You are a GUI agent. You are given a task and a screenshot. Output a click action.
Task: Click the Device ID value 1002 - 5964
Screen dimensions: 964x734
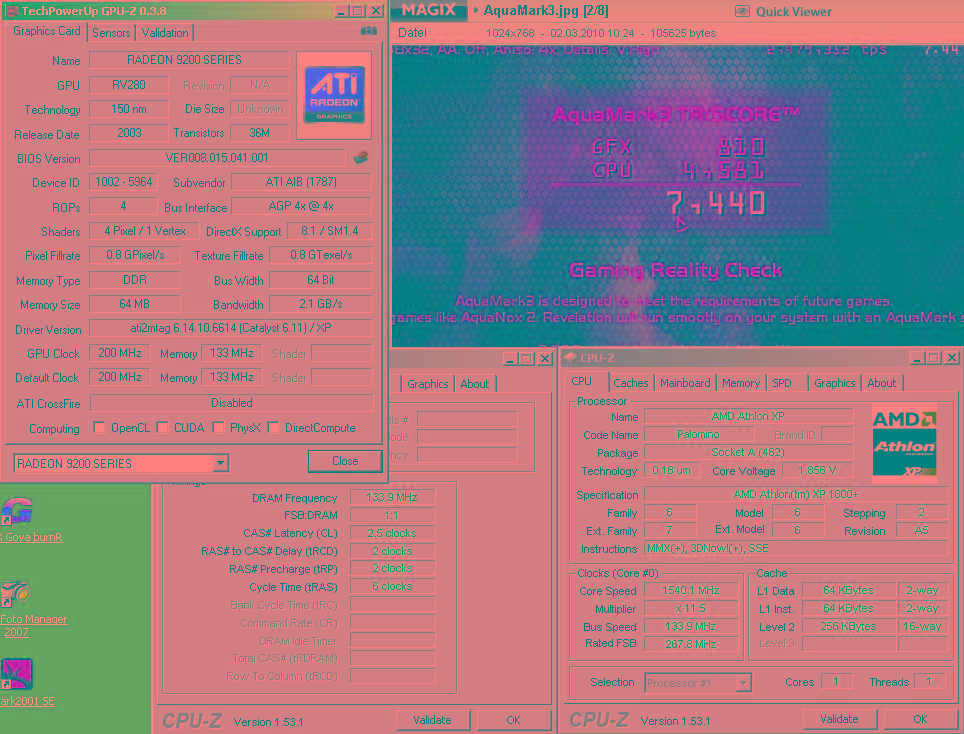124,182
